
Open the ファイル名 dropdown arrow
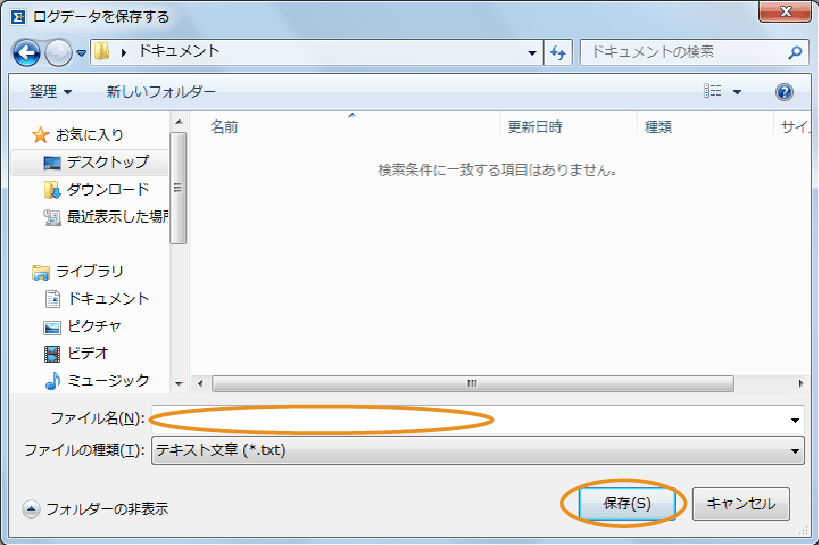(794, 420)
